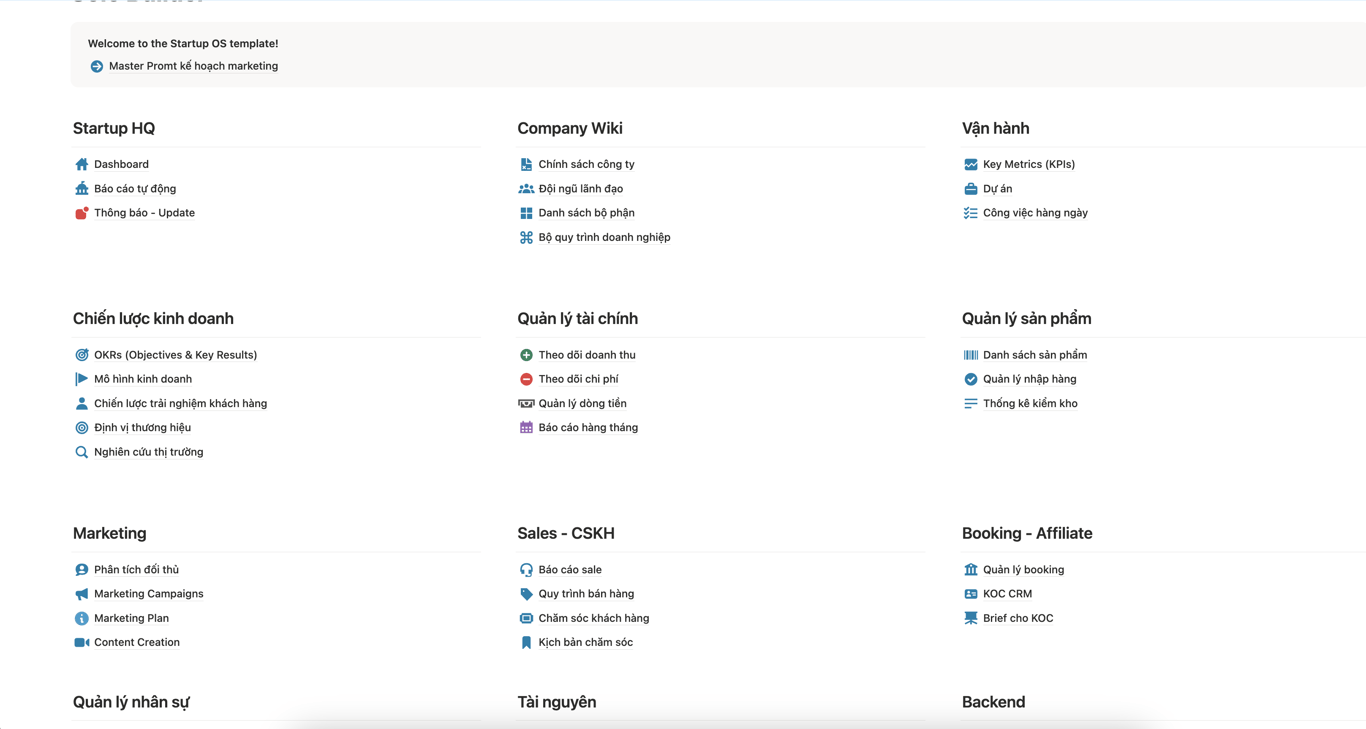Click the arrow icon beside Master Promt link
Viewport: 1366px width, 729px height.
point(97,66)
